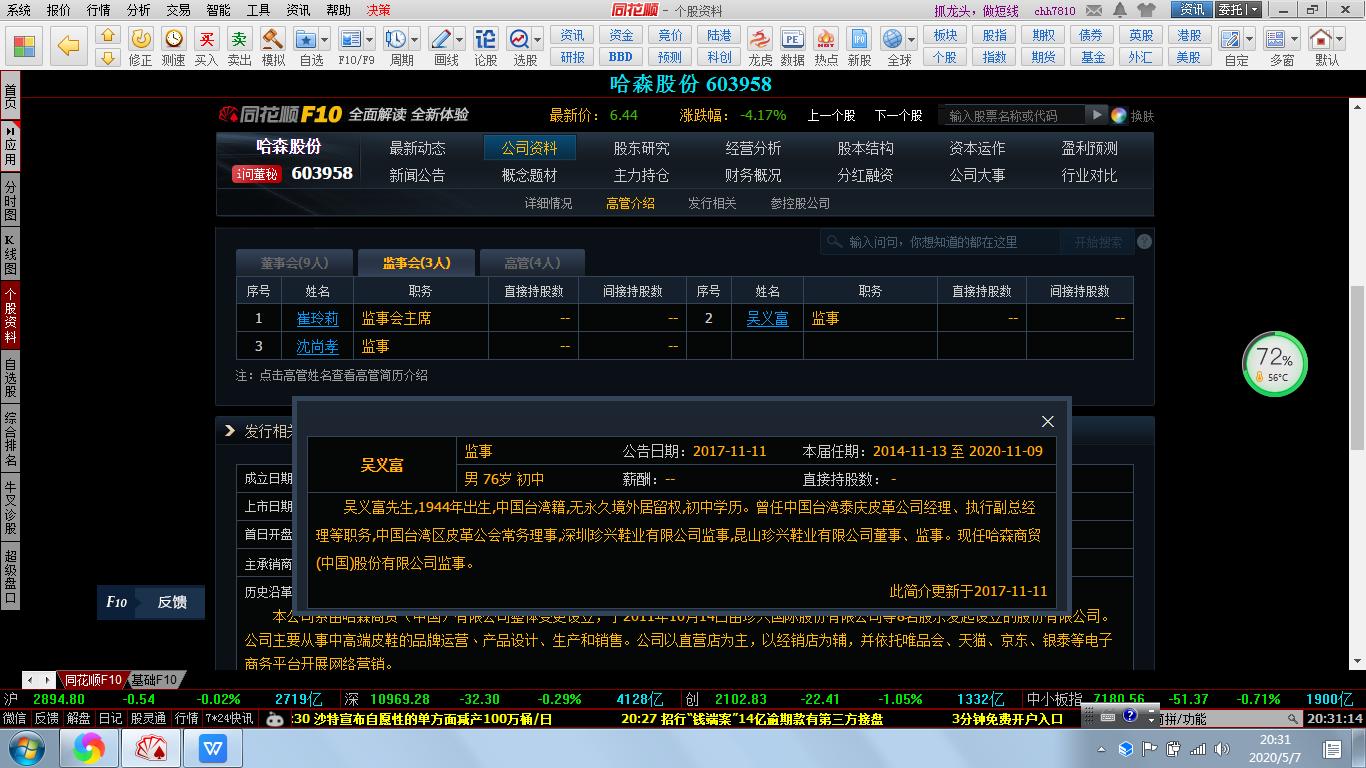Screen dimensions: 1366x768
Task: Click the 换肤 color wheel icon
Action: (1119, 115)
